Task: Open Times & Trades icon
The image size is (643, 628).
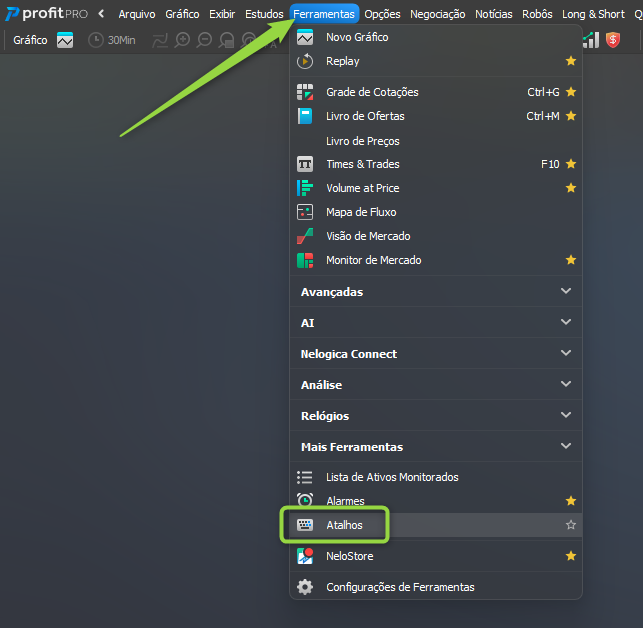Action: point(305,164)
